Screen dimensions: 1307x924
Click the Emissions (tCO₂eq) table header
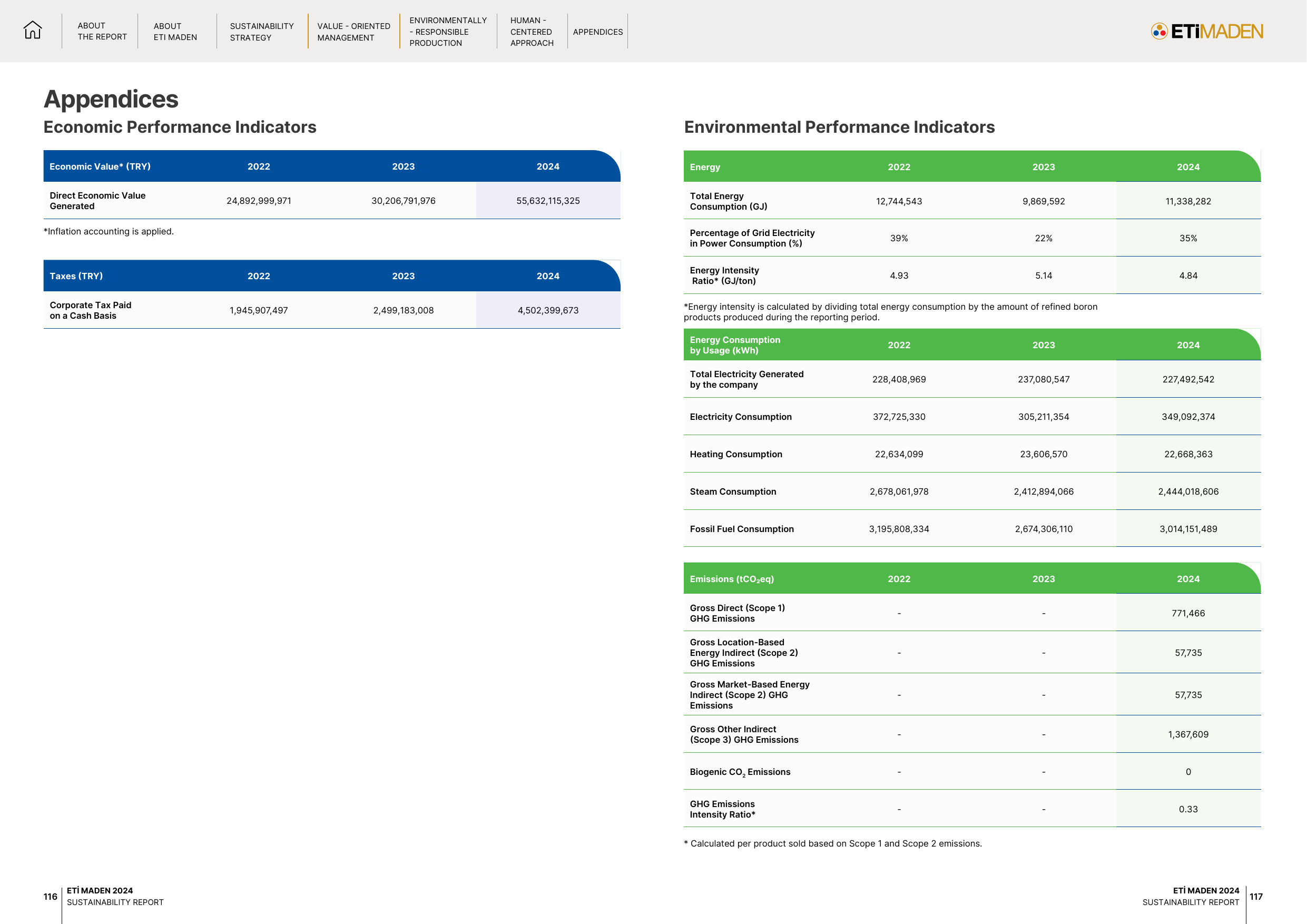(x=732, y=579)
